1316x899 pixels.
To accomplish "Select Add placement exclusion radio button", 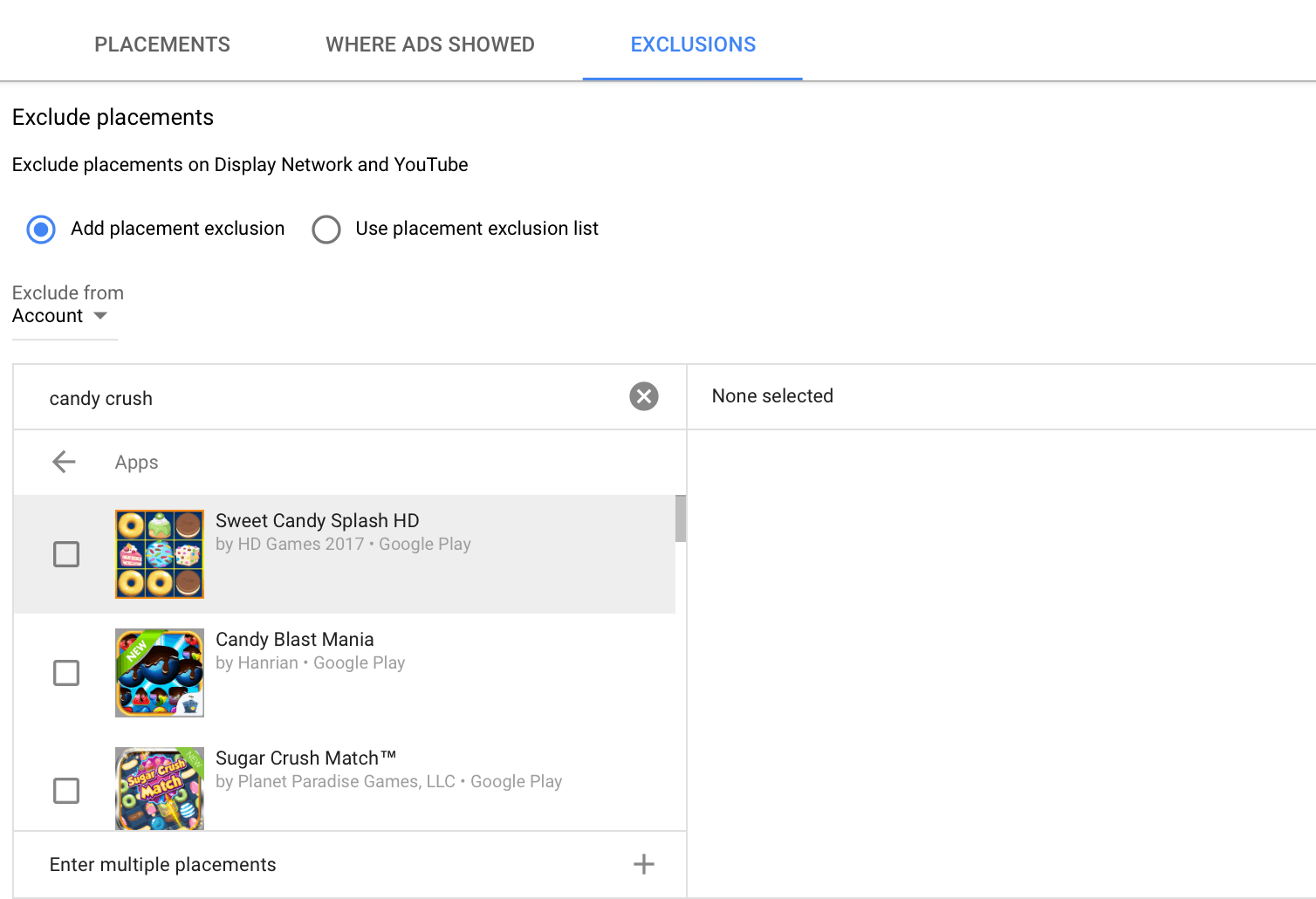I will coord(41,230).
